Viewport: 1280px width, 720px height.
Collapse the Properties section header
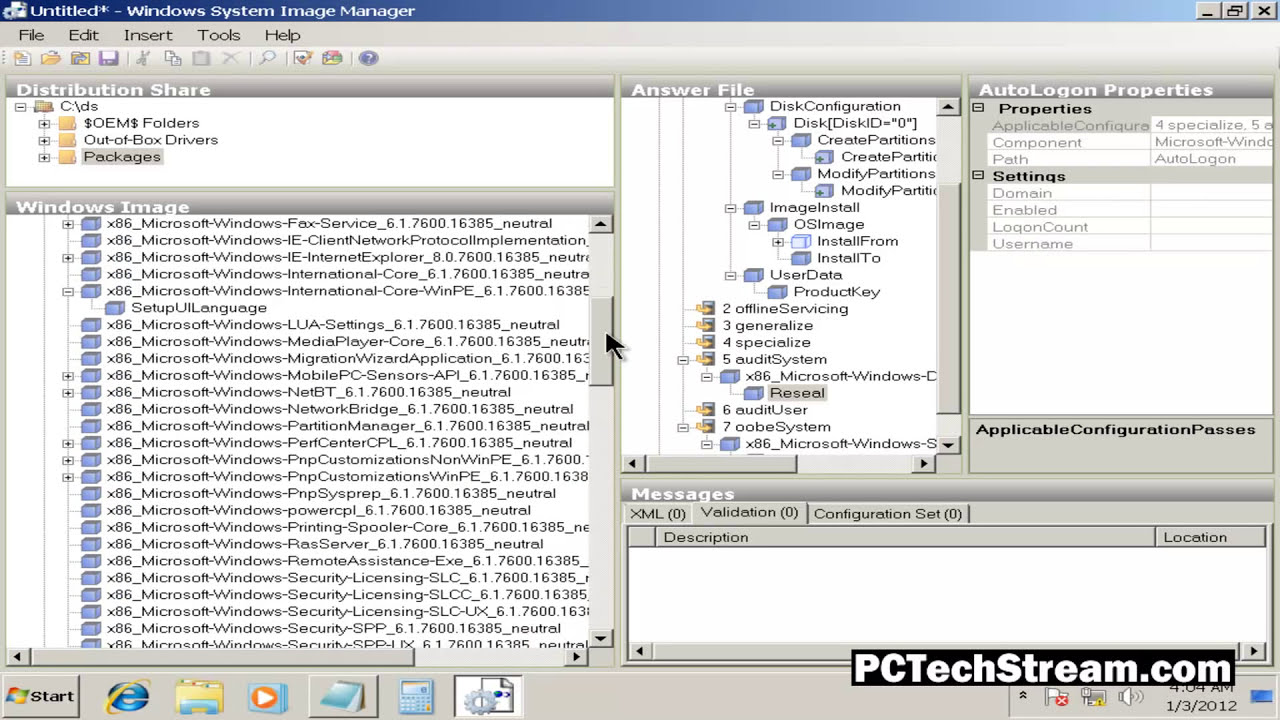[x=979, y=108]
